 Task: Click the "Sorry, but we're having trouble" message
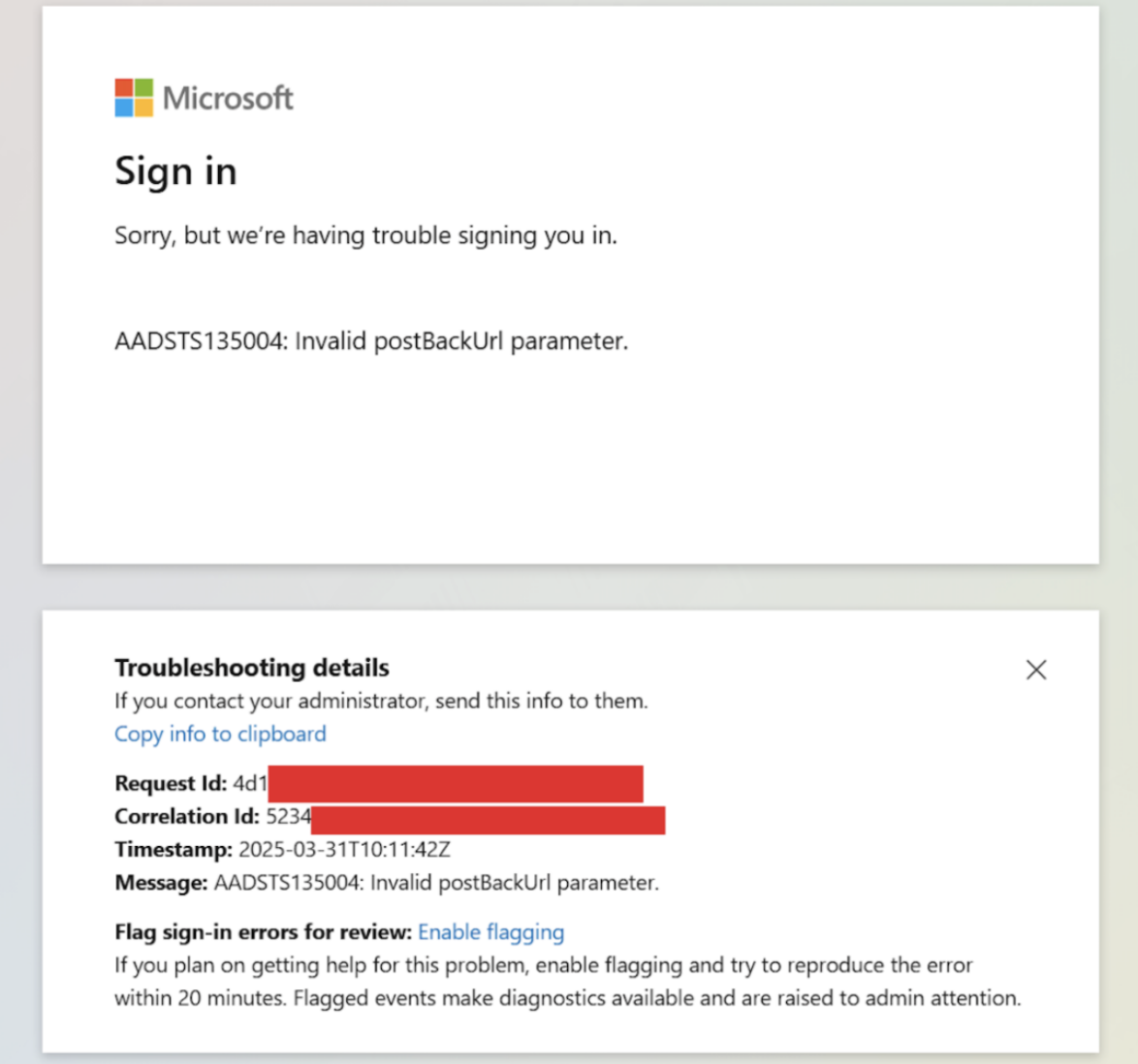[365, 235]
